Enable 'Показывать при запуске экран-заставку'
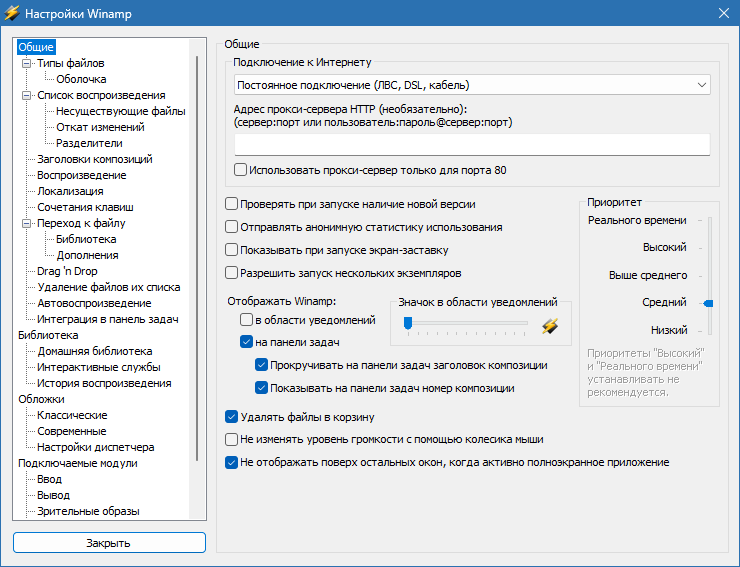740x567 pixels. (231, 249)
